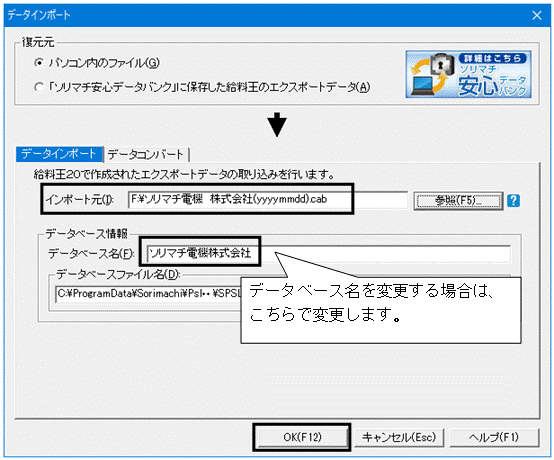Click the 給料王20 import description text
Image resolution: width=554 pixels, height=460 pixels.
click(184, 175)
